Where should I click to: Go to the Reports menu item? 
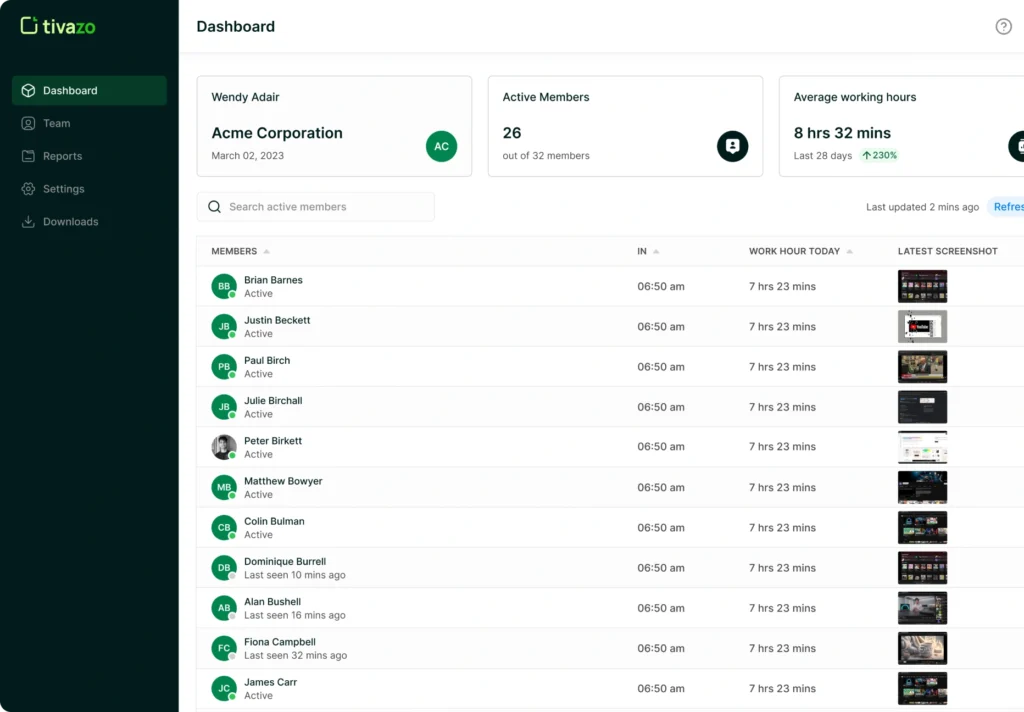[62, 157]
